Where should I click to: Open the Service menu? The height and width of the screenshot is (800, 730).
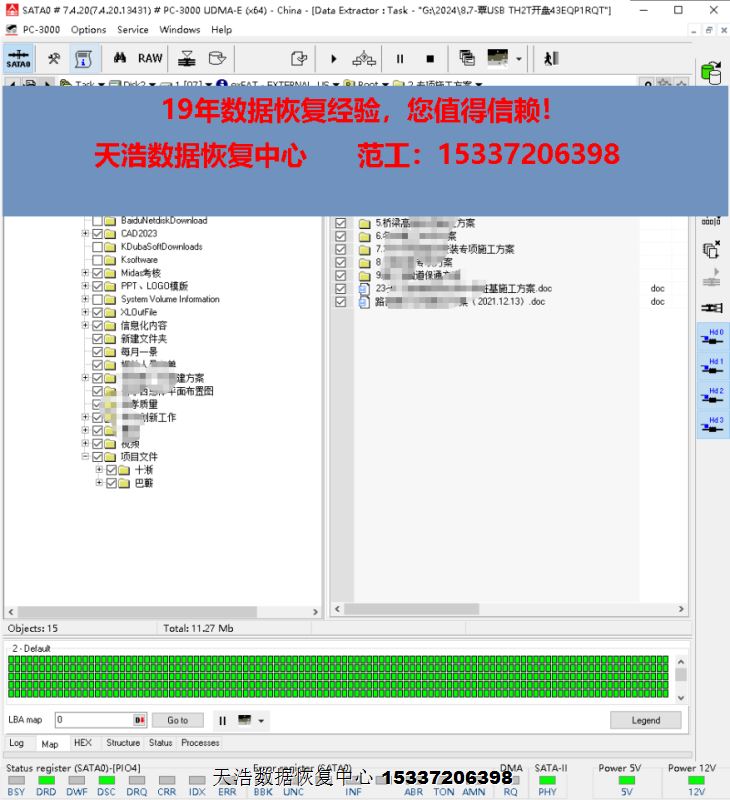tap(132, 30)
